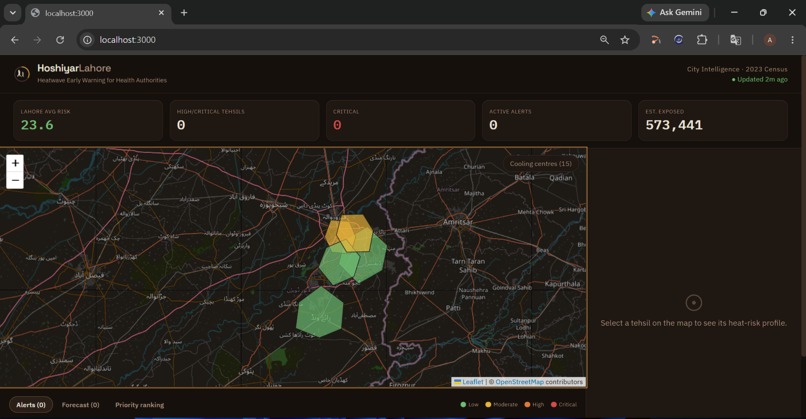Click the High/Critical Tehsils card

pyautogui.click(x=244, y=120)
